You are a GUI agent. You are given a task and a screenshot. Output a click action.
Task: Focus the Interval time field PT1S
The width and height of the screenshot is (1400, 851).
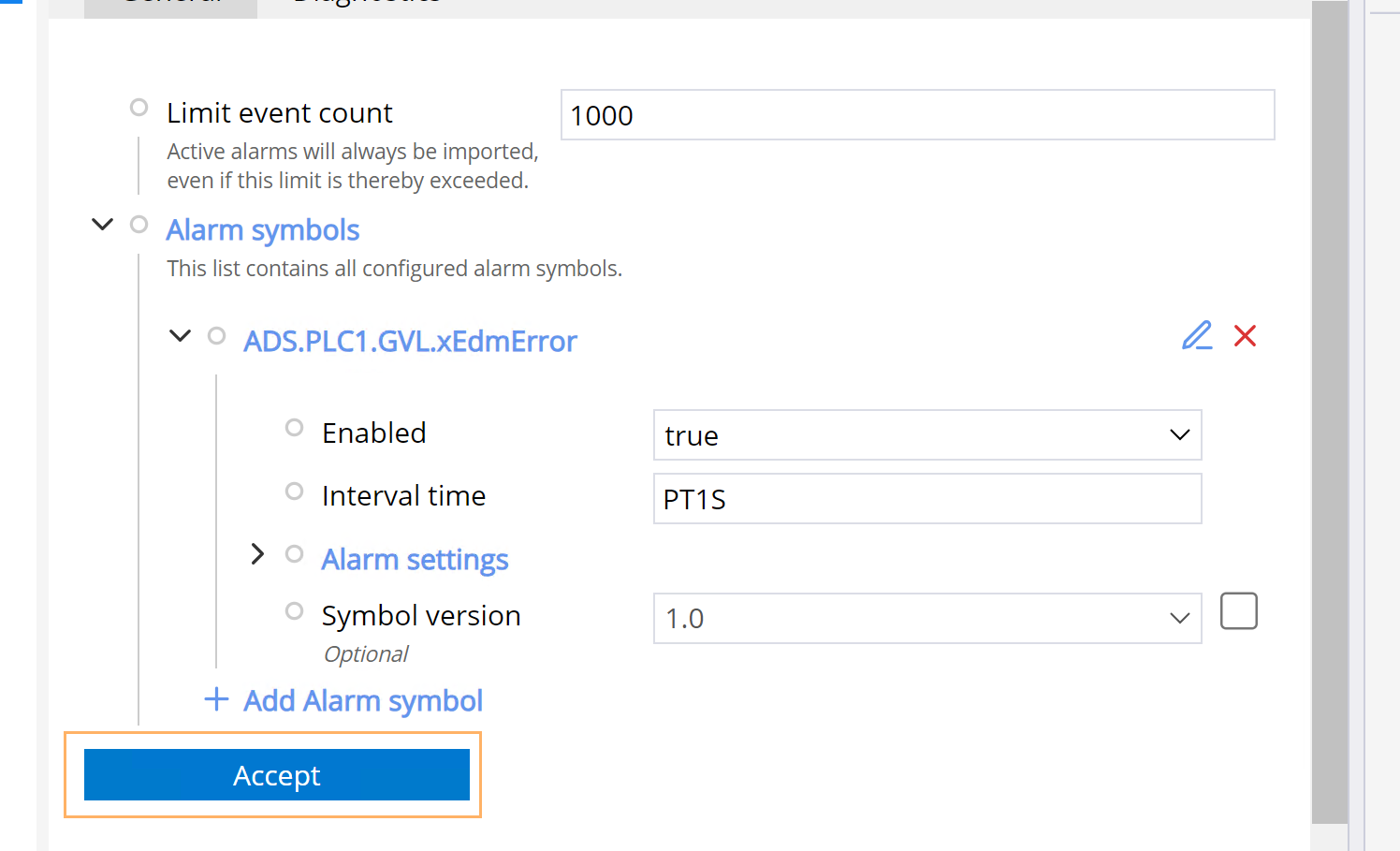(x=927, y=498)
